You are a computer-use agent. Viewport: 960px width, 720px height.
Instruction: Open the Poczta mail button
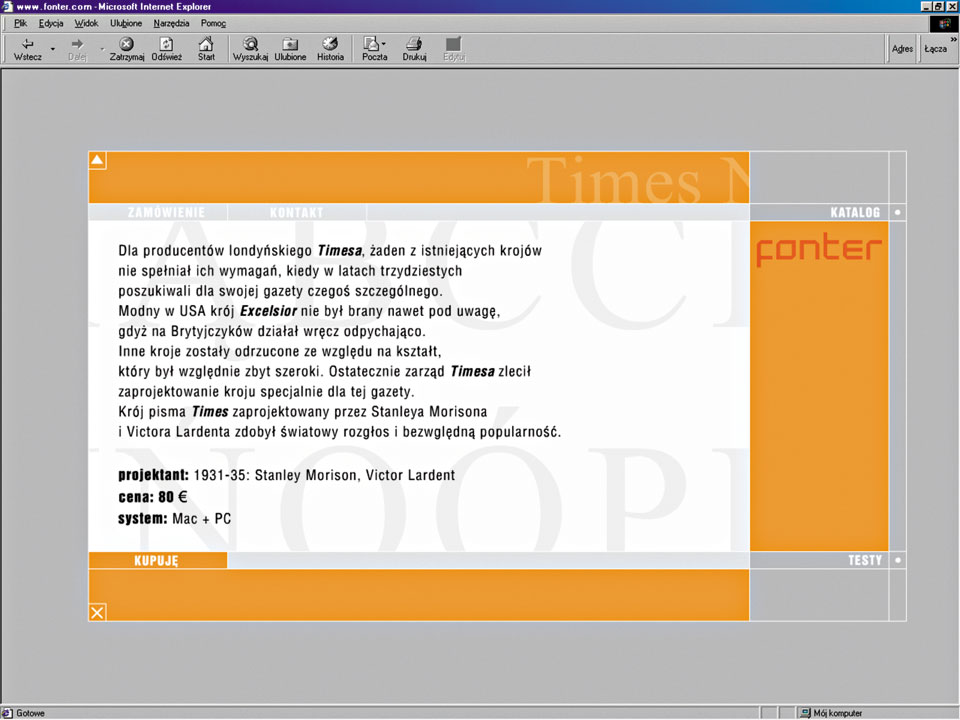(x=375, y=49)
